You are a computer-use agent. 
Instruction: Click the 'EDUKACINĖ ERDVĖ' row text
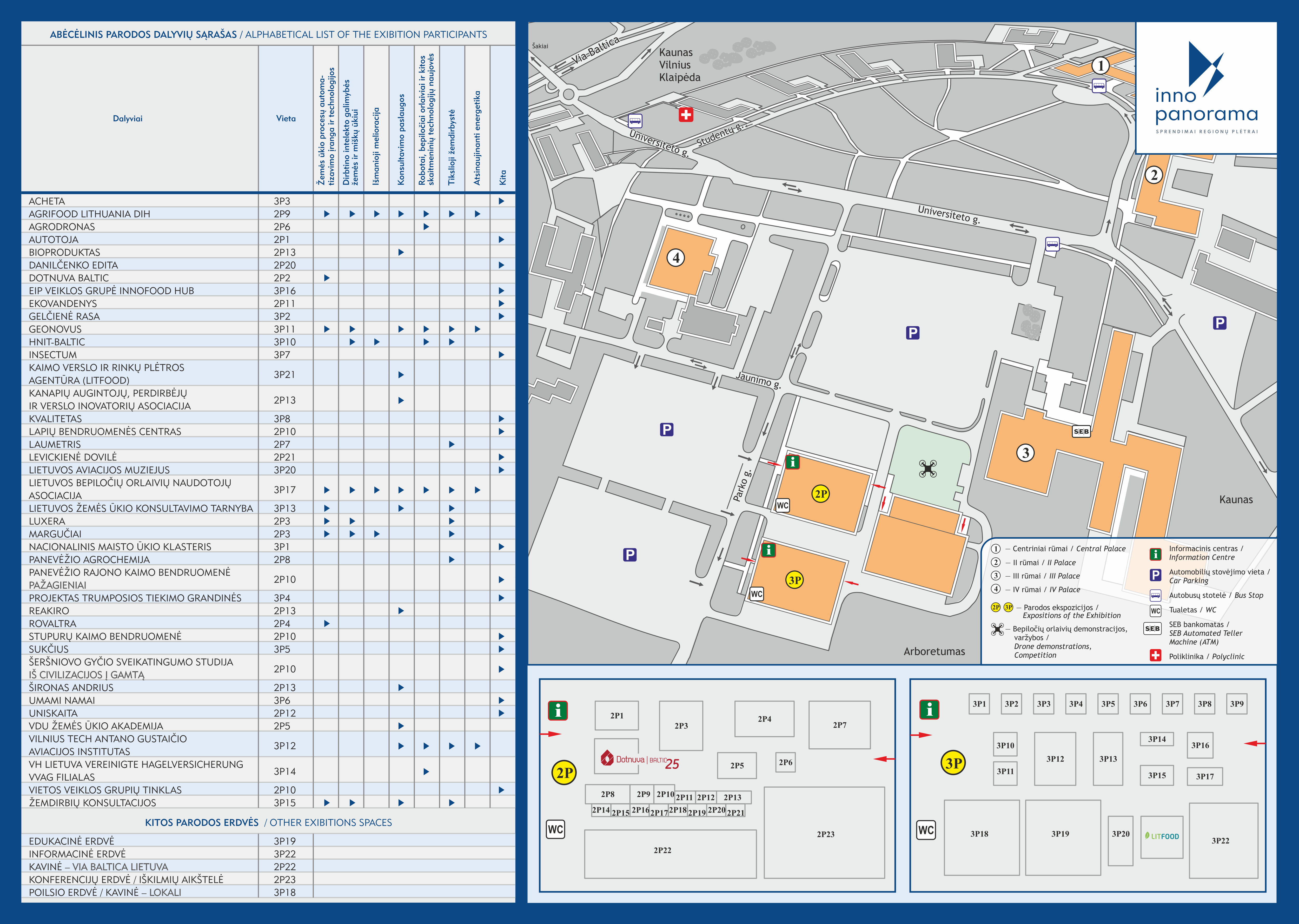(x=72, y=841)
